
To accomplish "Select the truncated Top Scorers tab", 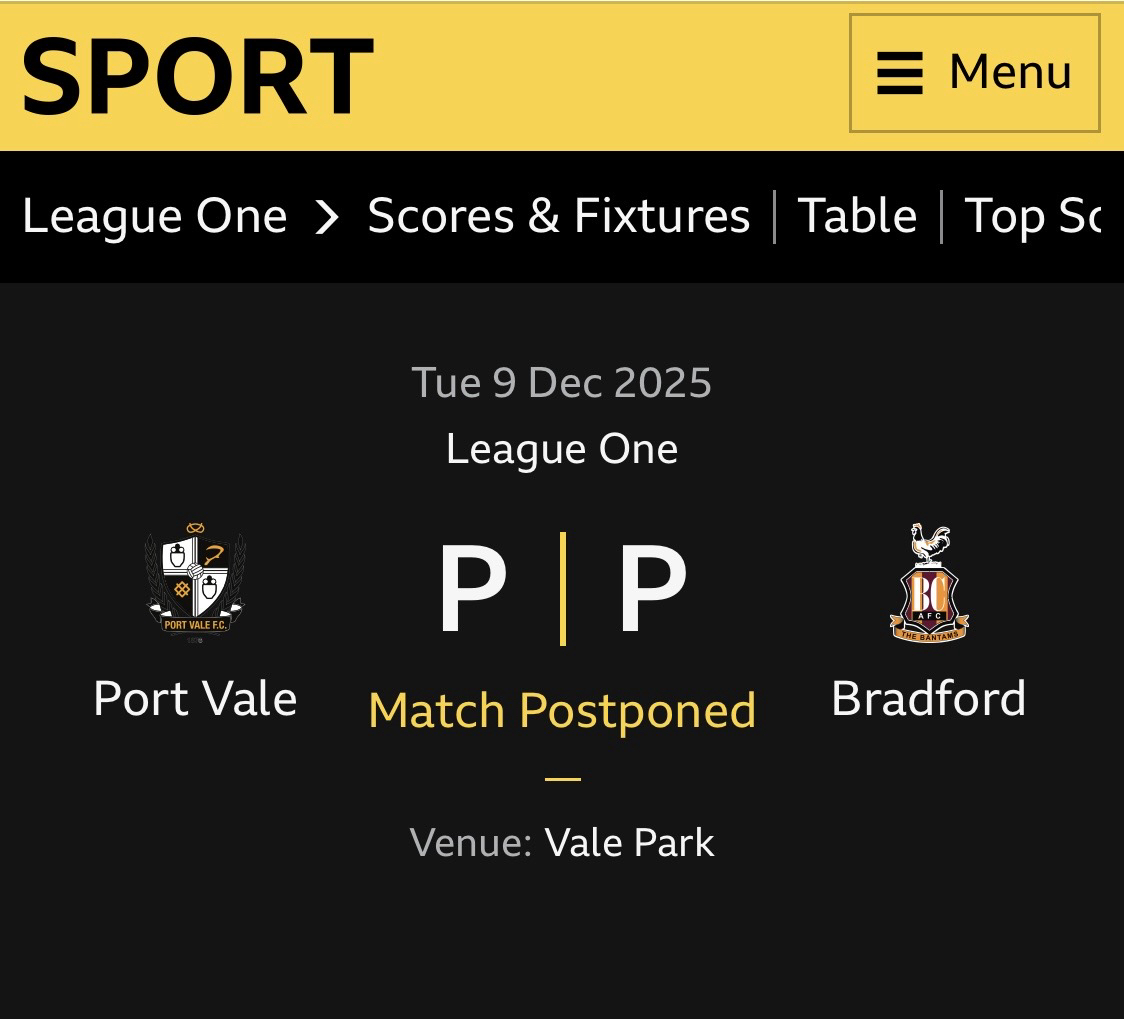I will (x=1032, y=216).
